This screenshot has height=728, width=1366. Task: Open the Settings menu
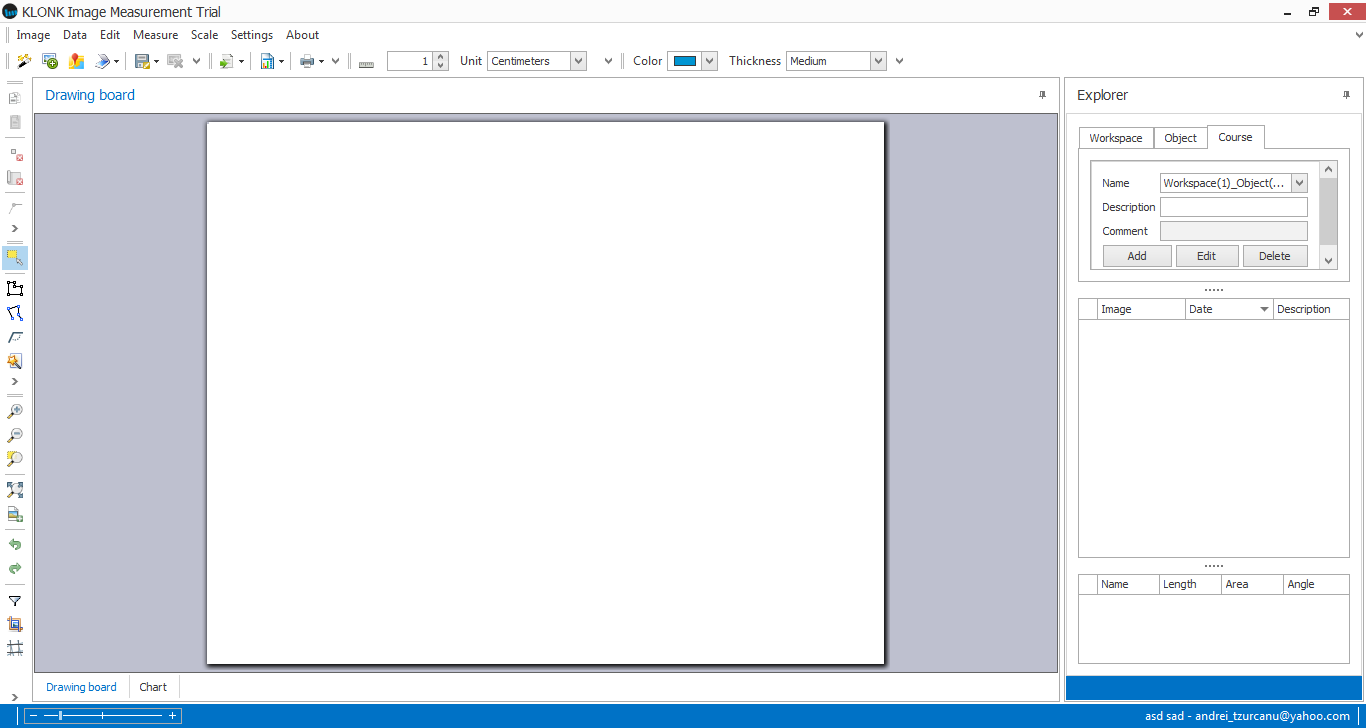pyautogui.click(x=252, y=35)
